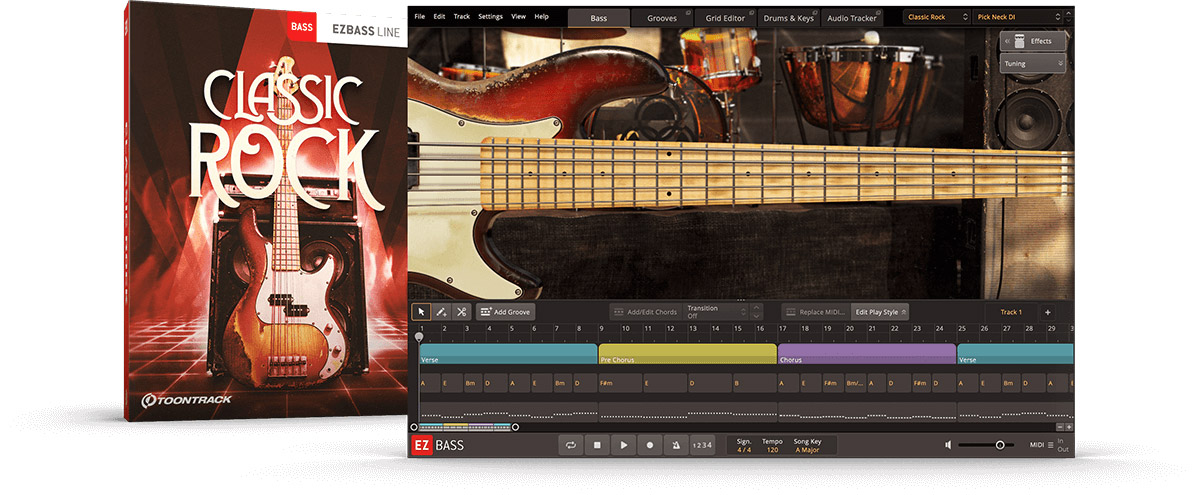
Task: Open the Settings menu
Action: pos(490,17)
